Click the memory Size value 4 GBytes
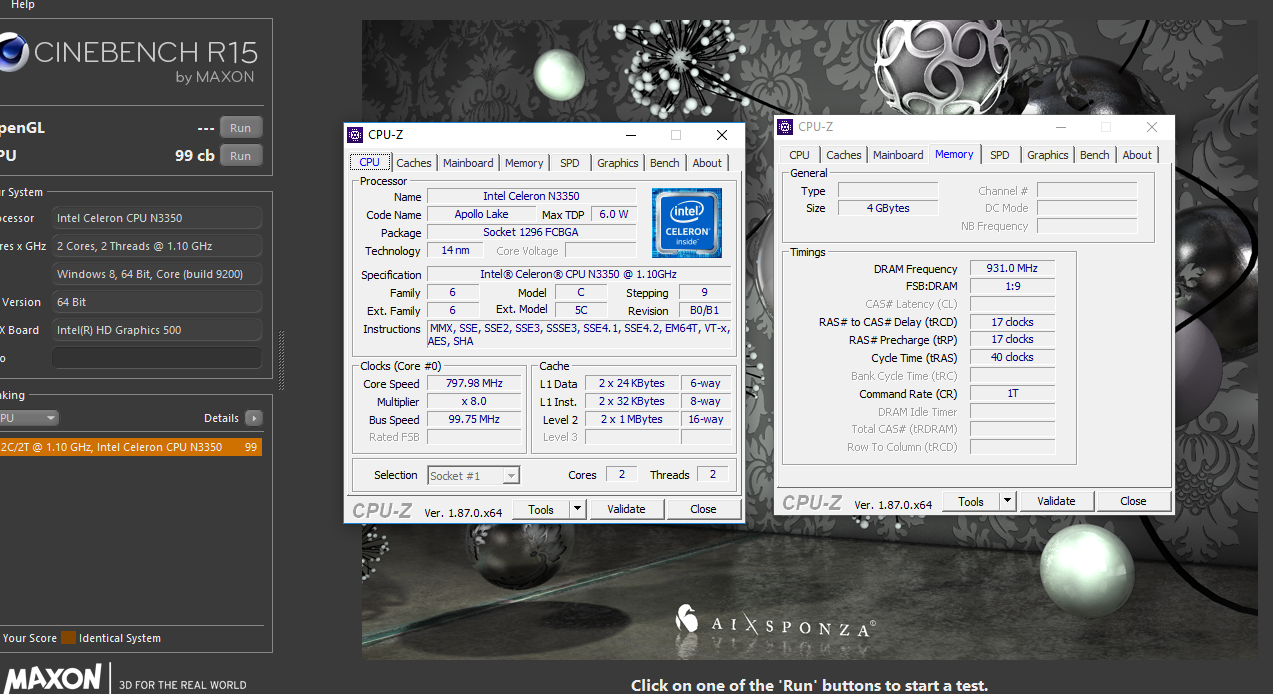1273x694 pixels. 888,208
